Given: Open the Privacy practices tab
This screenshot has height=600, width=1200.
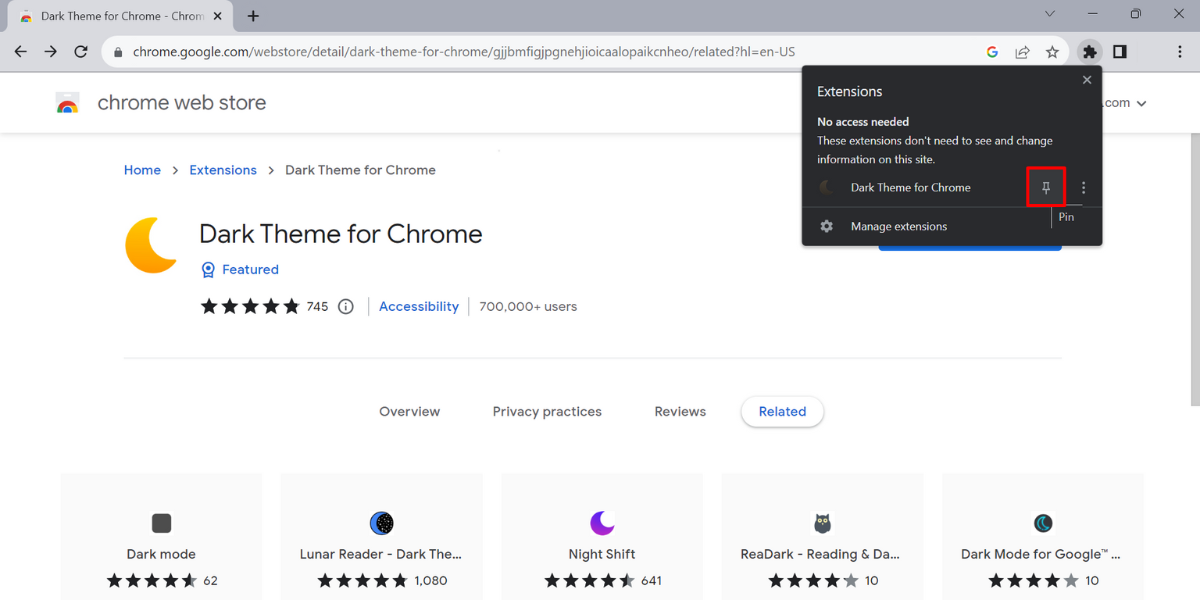Looking at the screenshot, I should [x=547, y=411].
